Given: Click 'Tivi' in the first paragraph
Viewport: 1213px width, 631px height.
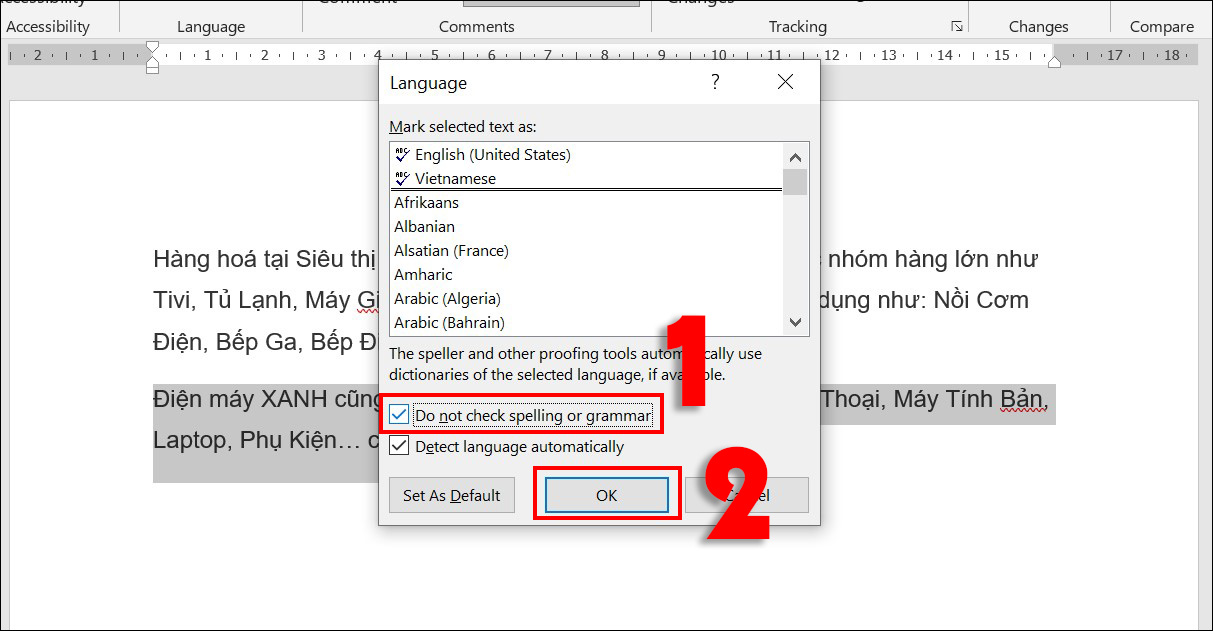Looking at the screenshot, I should 172,300.
